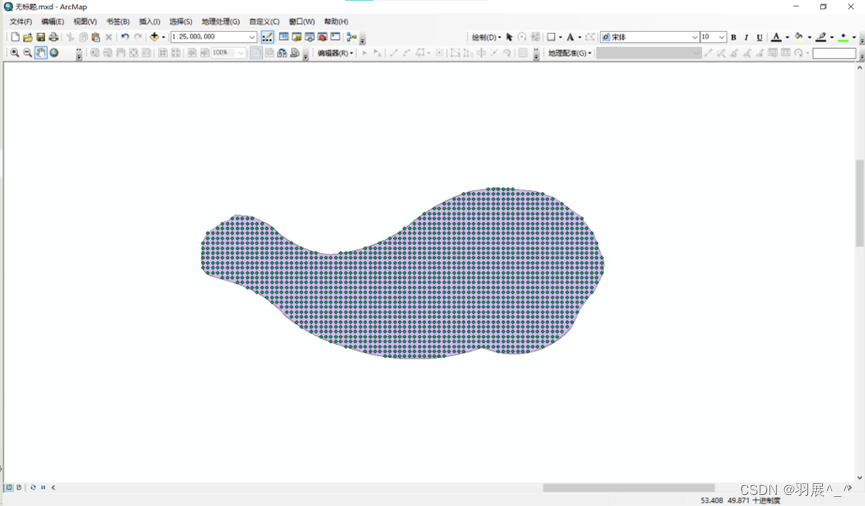This screenshot has width=865, height=506.
Task: Create a new map document
Action: pos(15,37)
